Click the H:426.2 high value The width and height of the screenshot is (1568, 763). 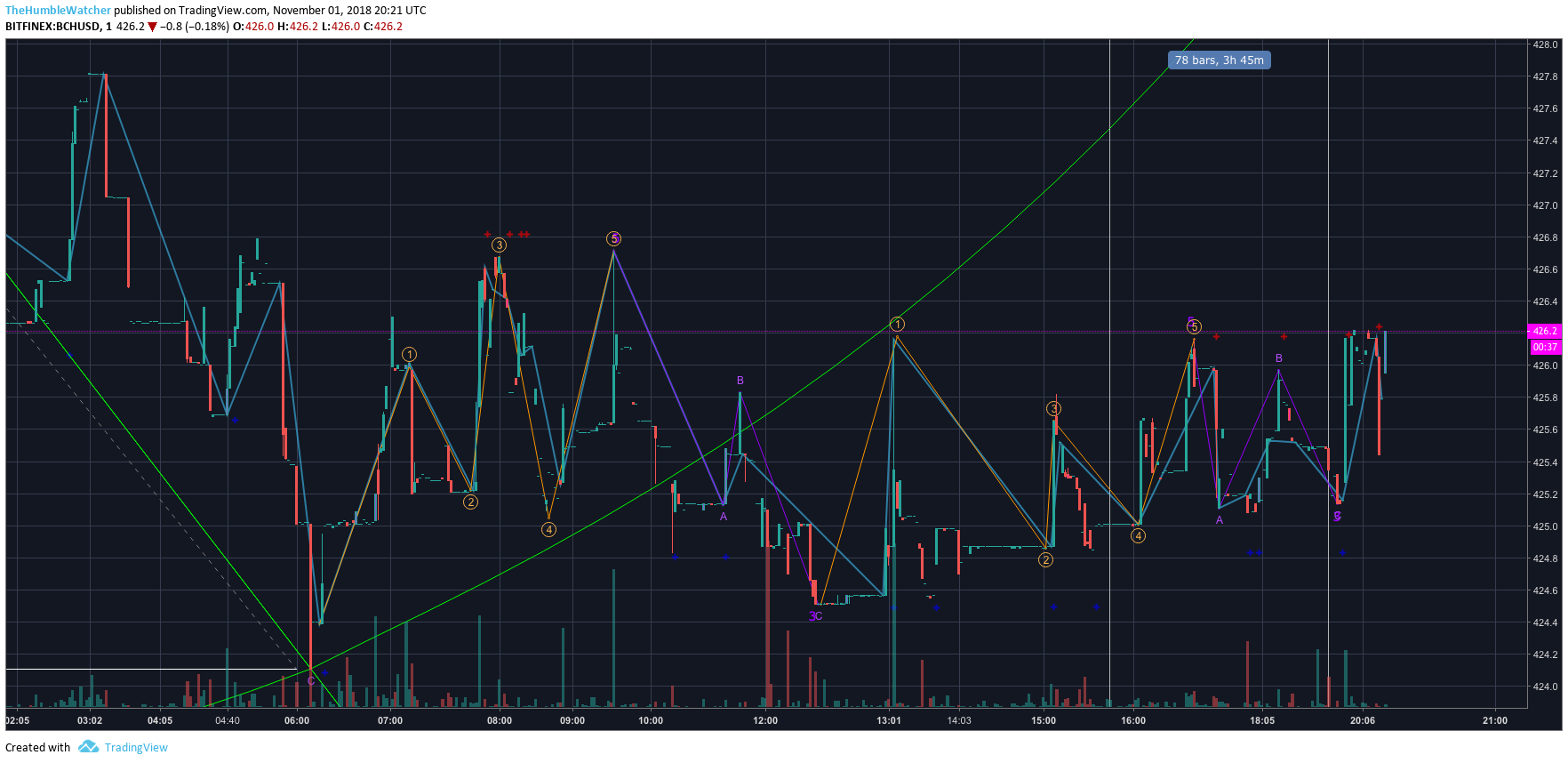click(x=298, y=27)
